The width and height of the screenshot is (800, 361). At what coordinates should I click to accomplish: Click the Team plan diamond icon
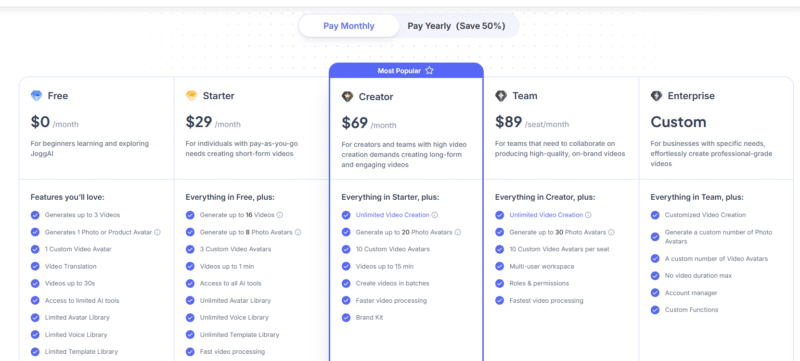[x=501, y=96]
